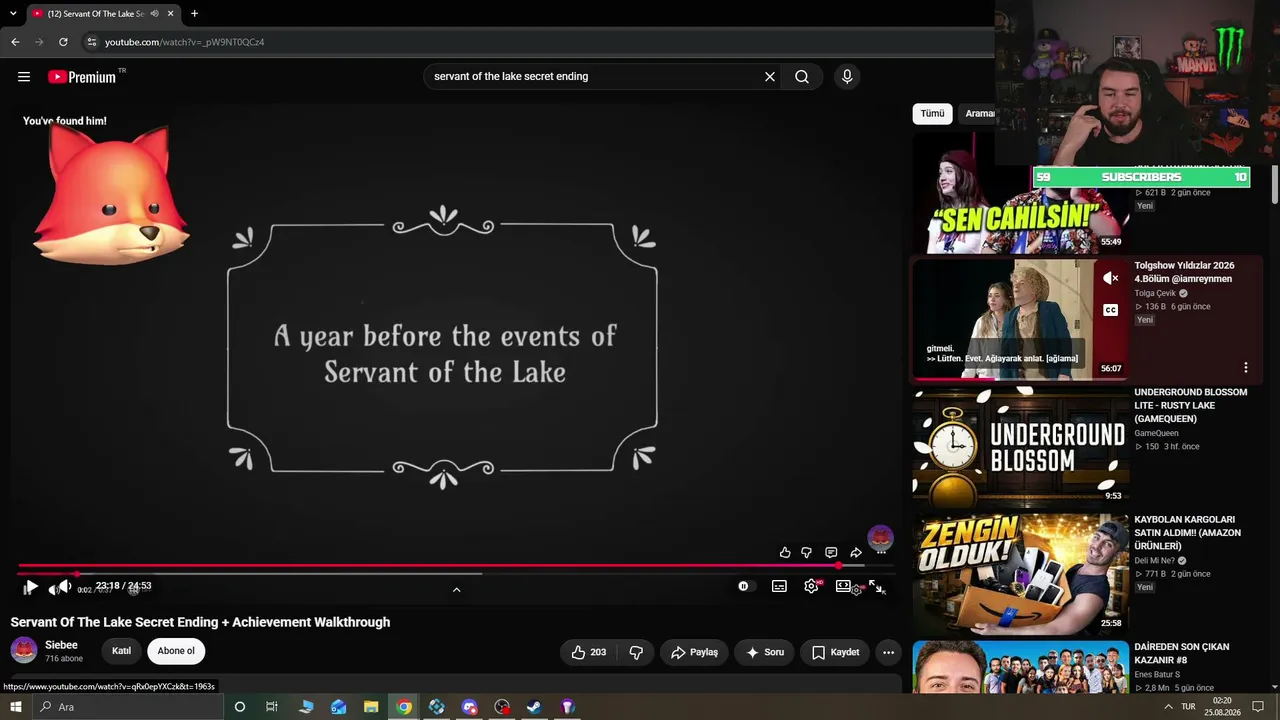1280x720 pixels.
Task: Open the Deli Mi Ne? channel link
Action: tap(1154, 561)
